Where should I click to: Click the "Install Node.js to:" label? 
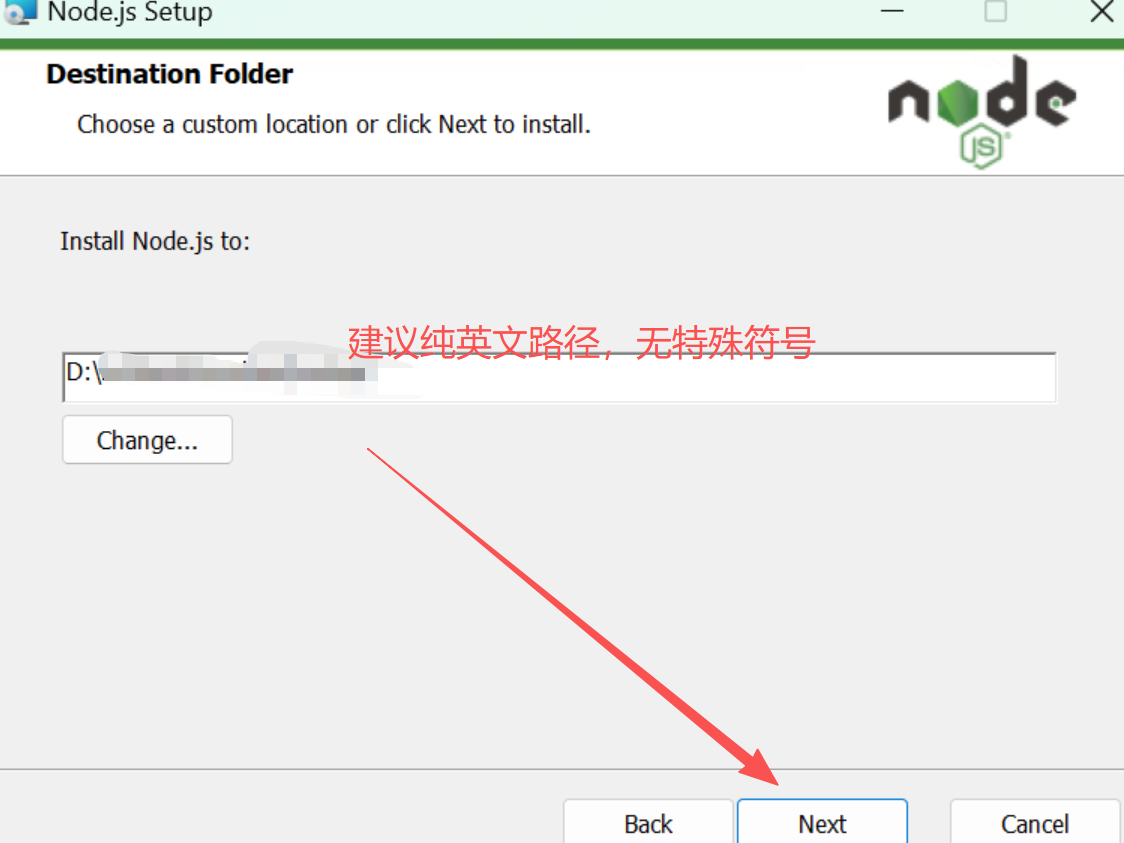click(155, 241)
